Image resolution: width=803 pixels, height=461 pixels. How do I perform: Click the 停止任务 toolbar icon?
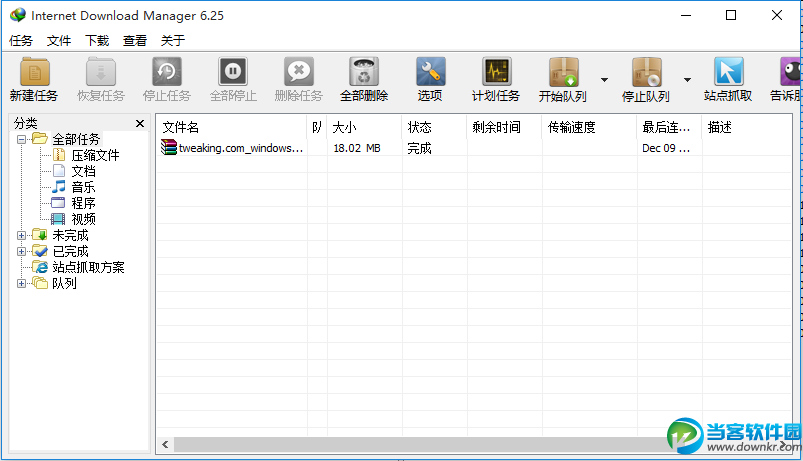pyautogui.click(x=166, y=72)
